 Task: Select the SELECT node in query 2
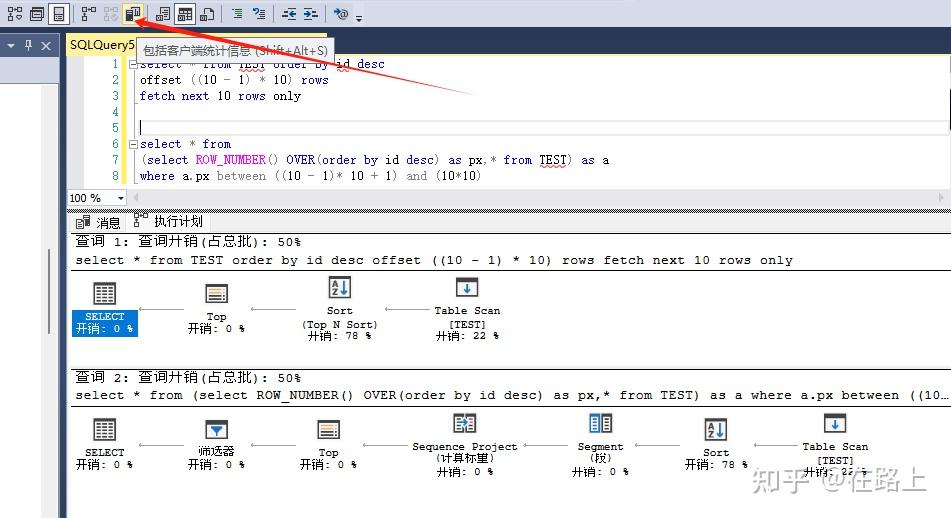click(x=104, y=445)
